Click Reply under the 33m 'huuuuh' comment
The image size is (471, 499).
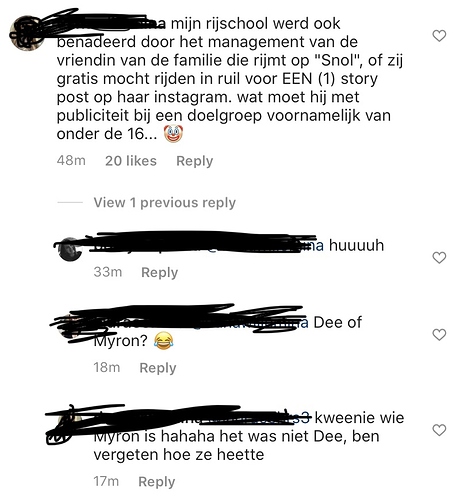click(159, 272)
